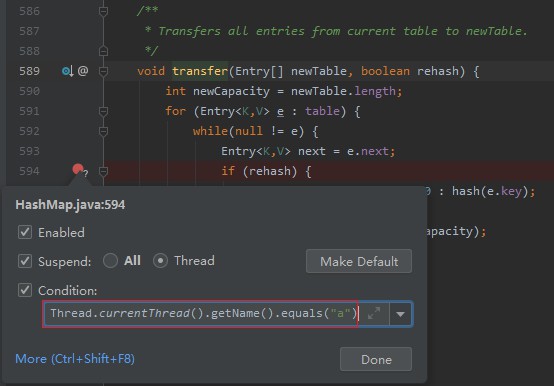Viewport: 554px width, 386px height.
Task: Select the All suspend radio button
Action: point(110,261)
